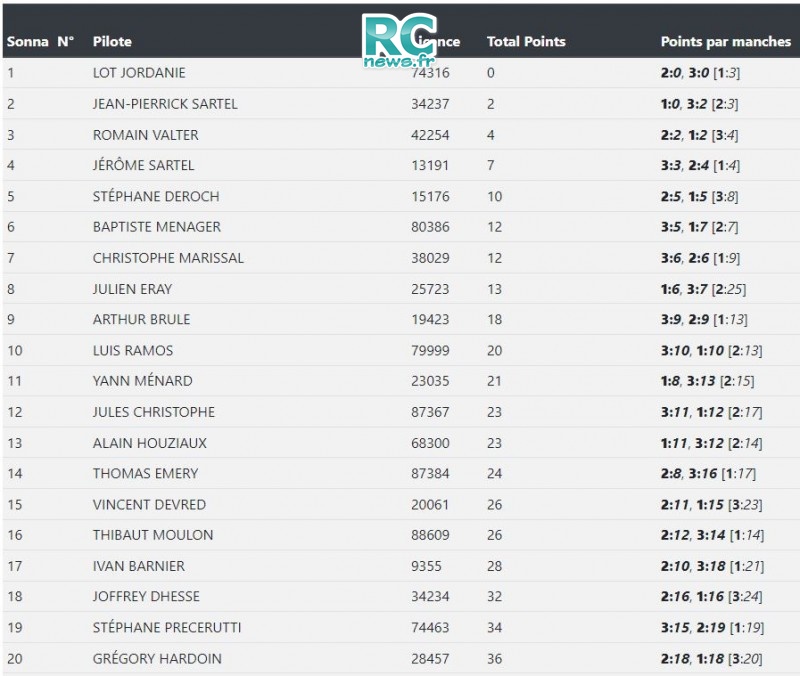Select JULIEN ERAY pilot name
This screenshot has width=800, height=676.
tap(132, 289)
